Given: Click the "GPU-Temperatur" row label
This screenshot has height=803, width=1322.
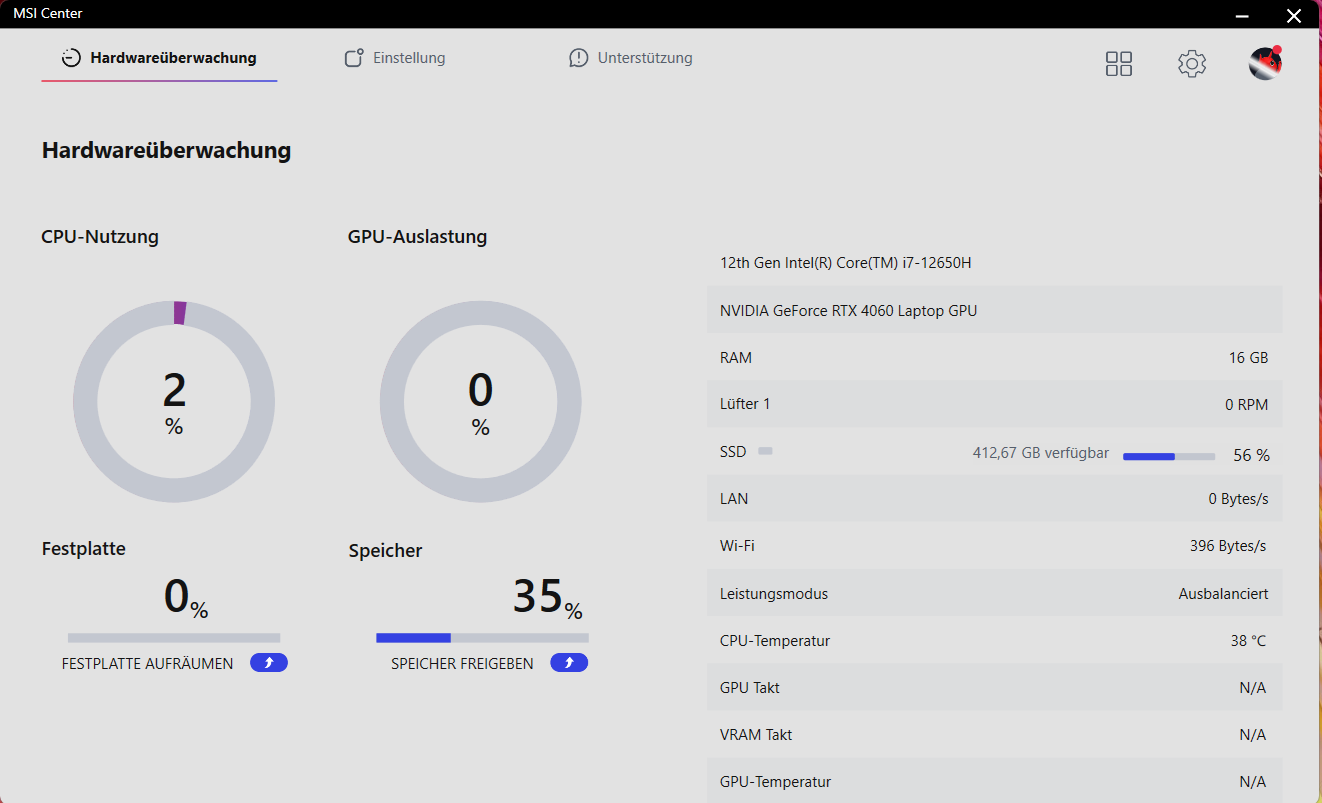Looking at the screenshot, I should (x=776, y=782).
